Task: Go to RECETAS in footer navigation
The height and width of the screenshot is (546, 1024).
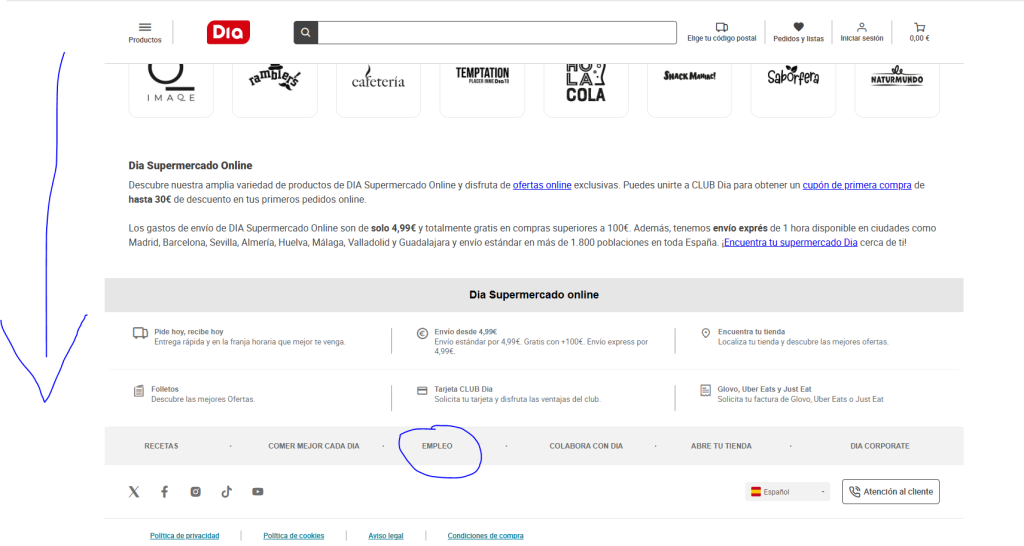Action: pos(161,446)
